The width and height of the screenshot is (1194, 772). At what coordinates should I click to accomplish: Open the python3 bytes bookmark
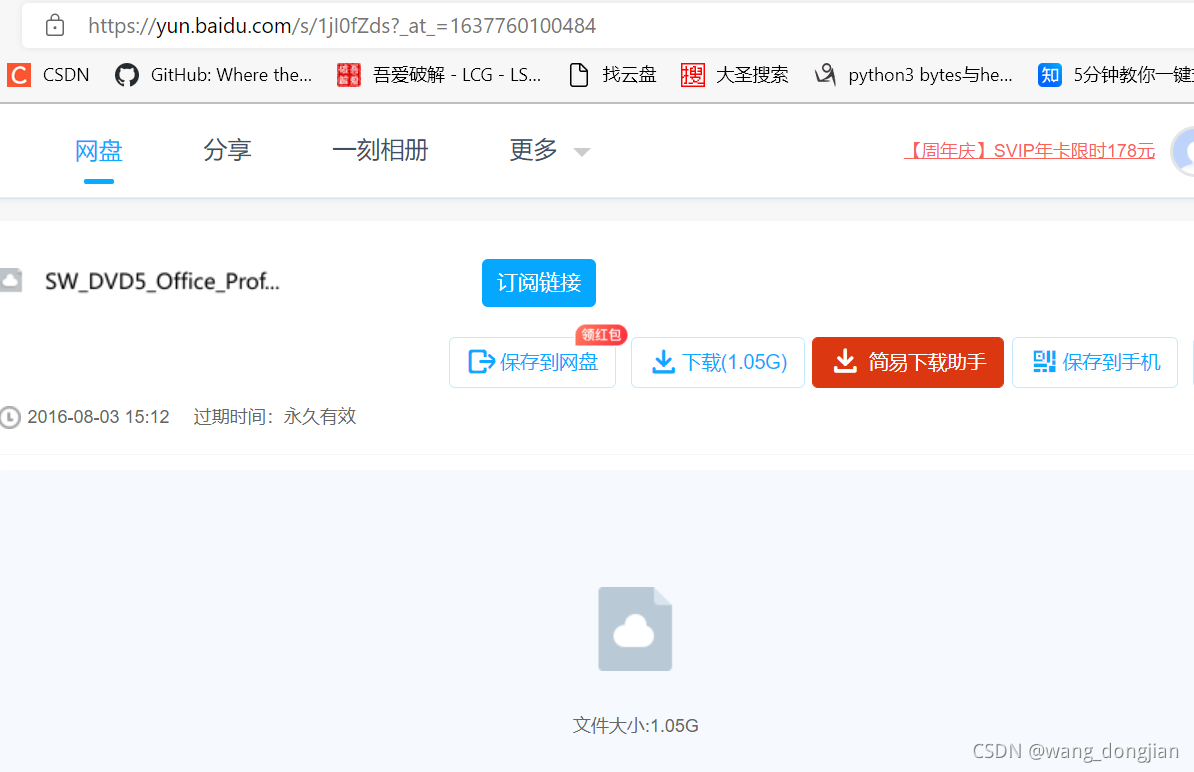(x=914, y=75)
